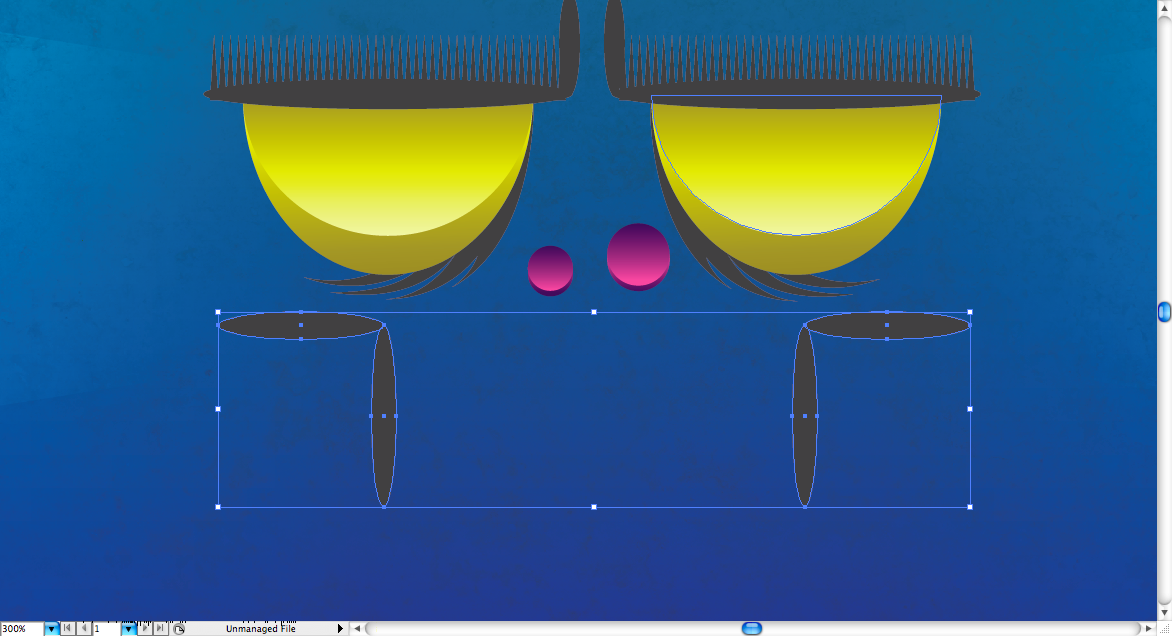Click the status icon beside Unmanaged File

179,629
